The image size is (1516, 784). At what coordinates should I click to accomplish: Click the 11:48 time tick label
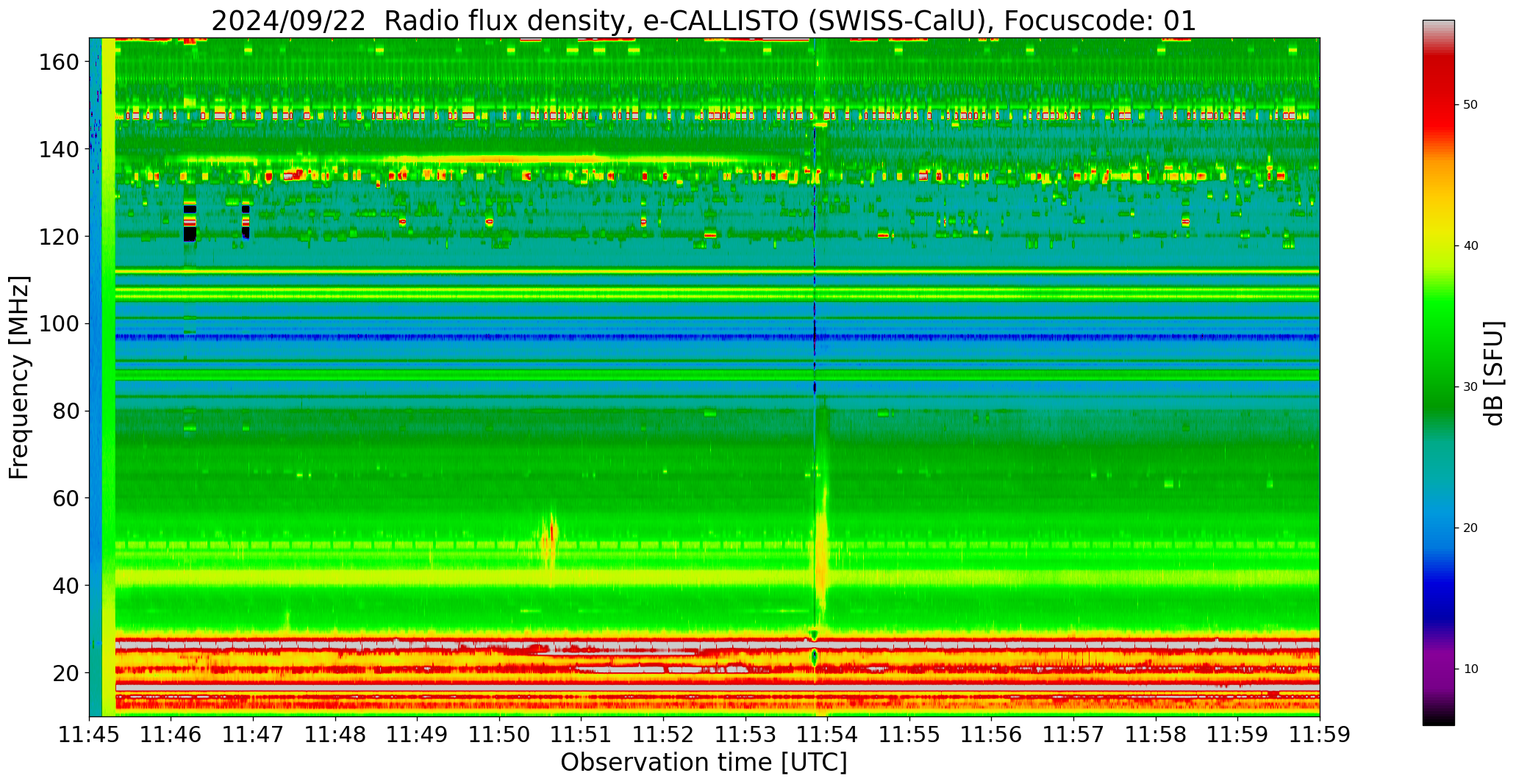[x=335, y=735]
